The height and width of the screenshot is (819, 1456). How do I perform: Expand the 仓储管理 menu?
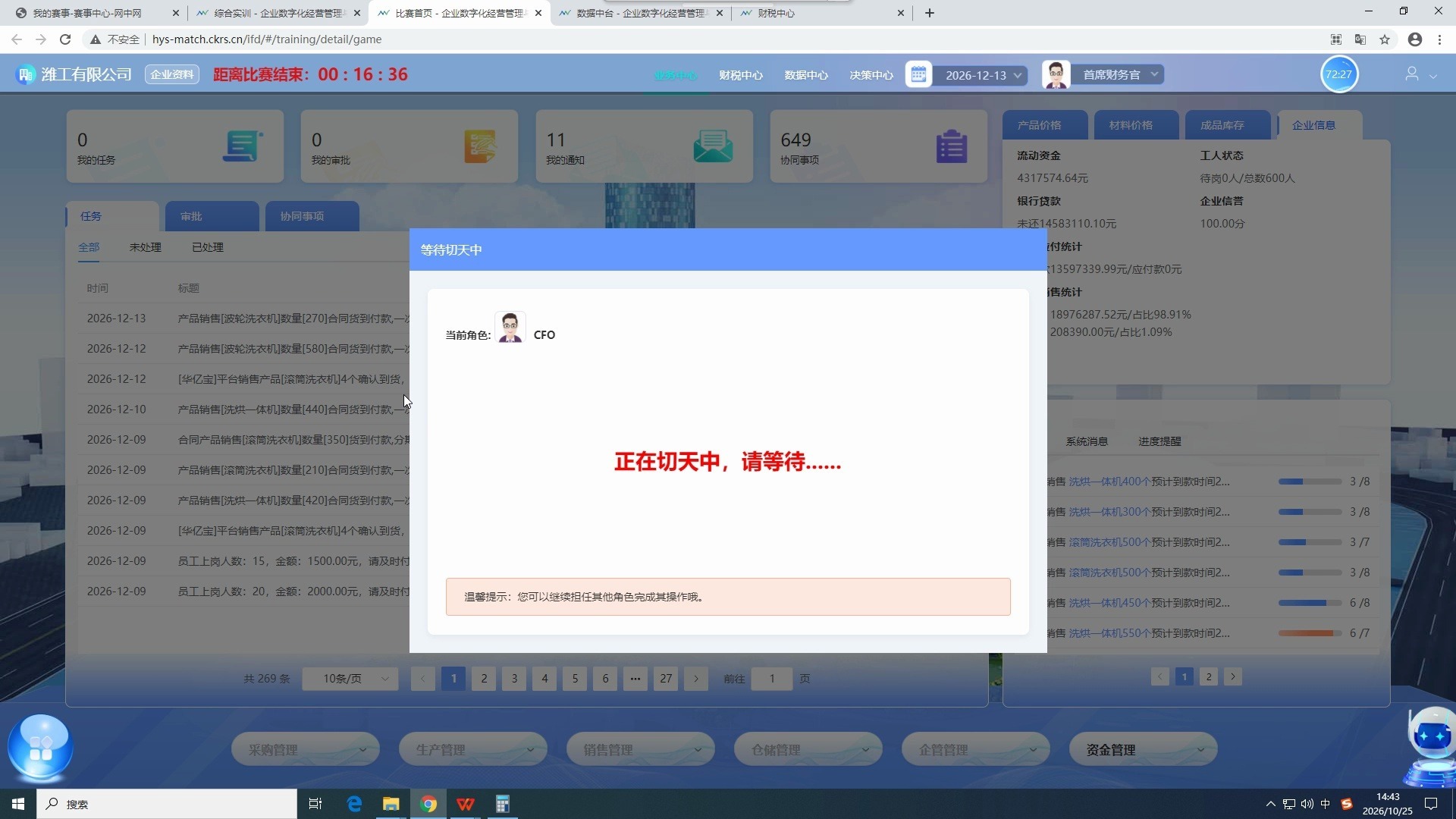click(808, 749)
